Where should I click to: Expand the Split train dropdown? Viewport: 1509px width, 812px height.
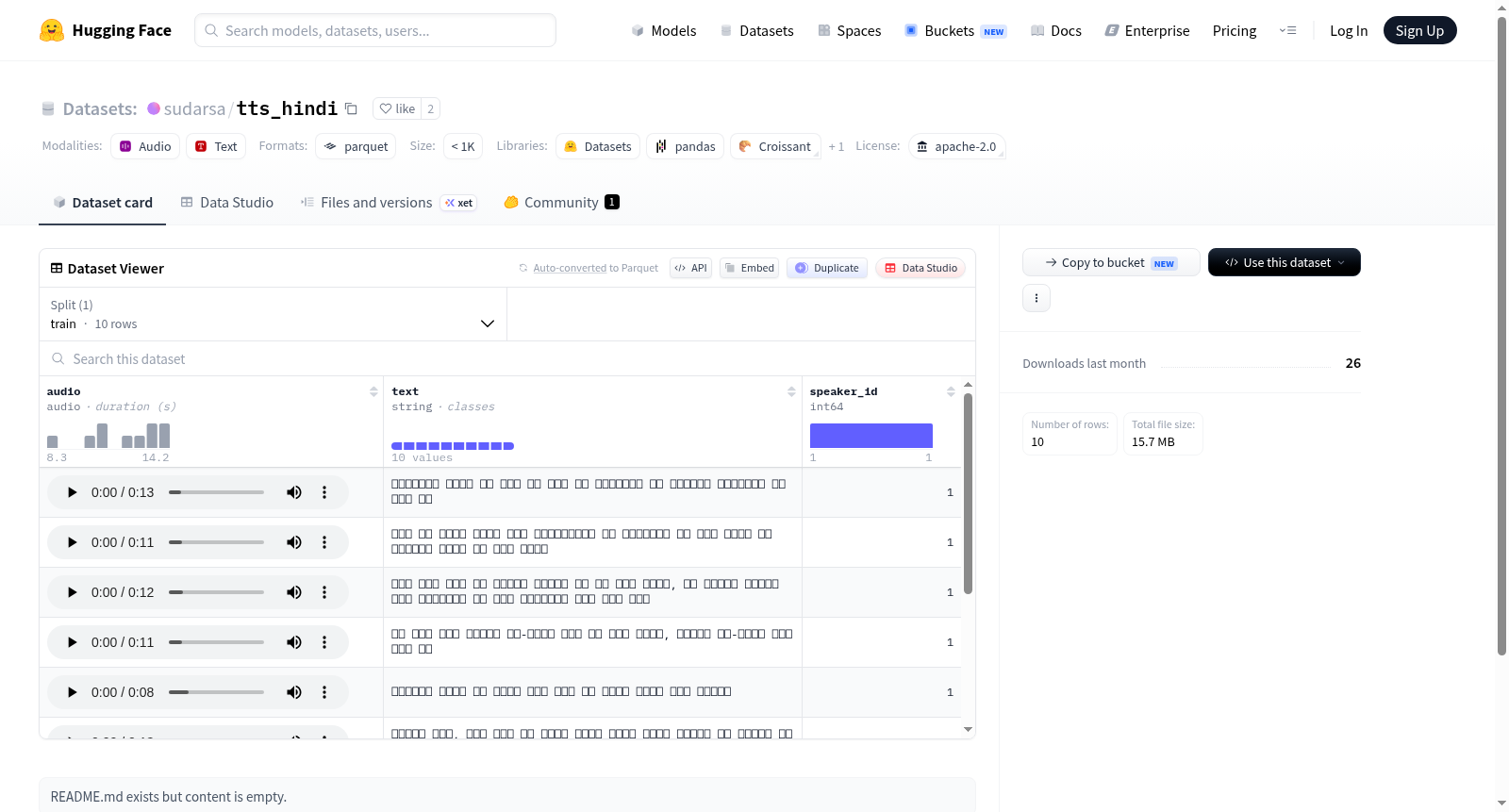coord(273,314)
